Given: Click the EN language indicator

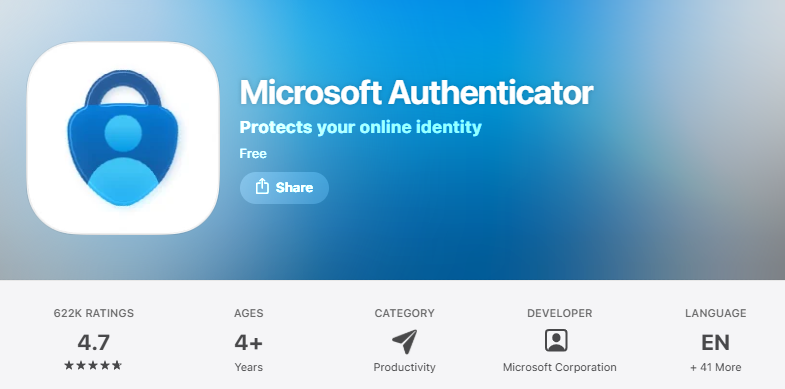Looking at the screenshot, I should click(715, 342).
